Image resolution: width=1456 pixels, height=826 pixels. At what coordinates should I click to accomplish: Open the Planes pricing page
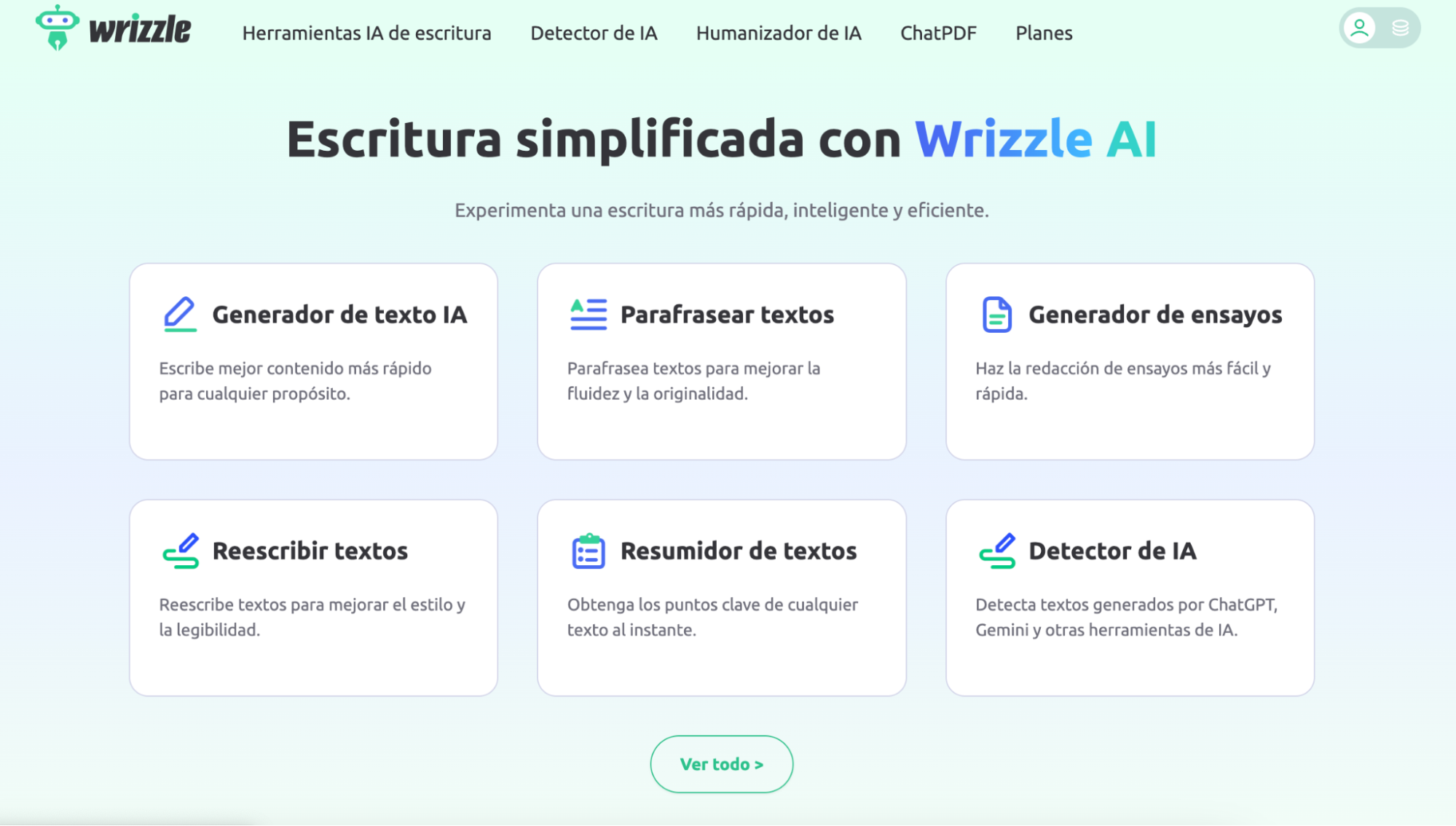(1044, 34)
